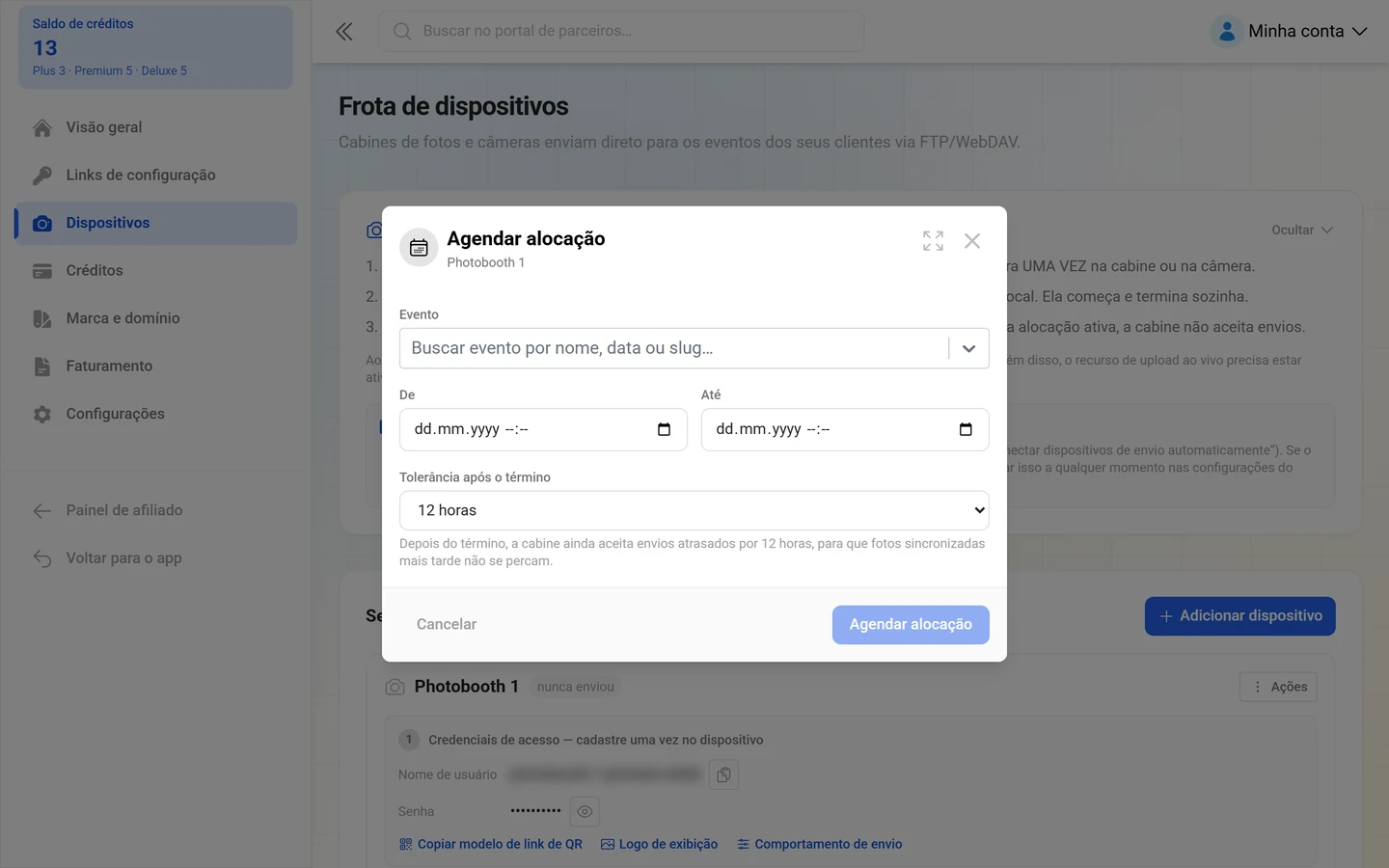Click the calendar icon in dialog header
This screenshot has height=868, width=1389.
pyautogui.click(x=419, y=248)
